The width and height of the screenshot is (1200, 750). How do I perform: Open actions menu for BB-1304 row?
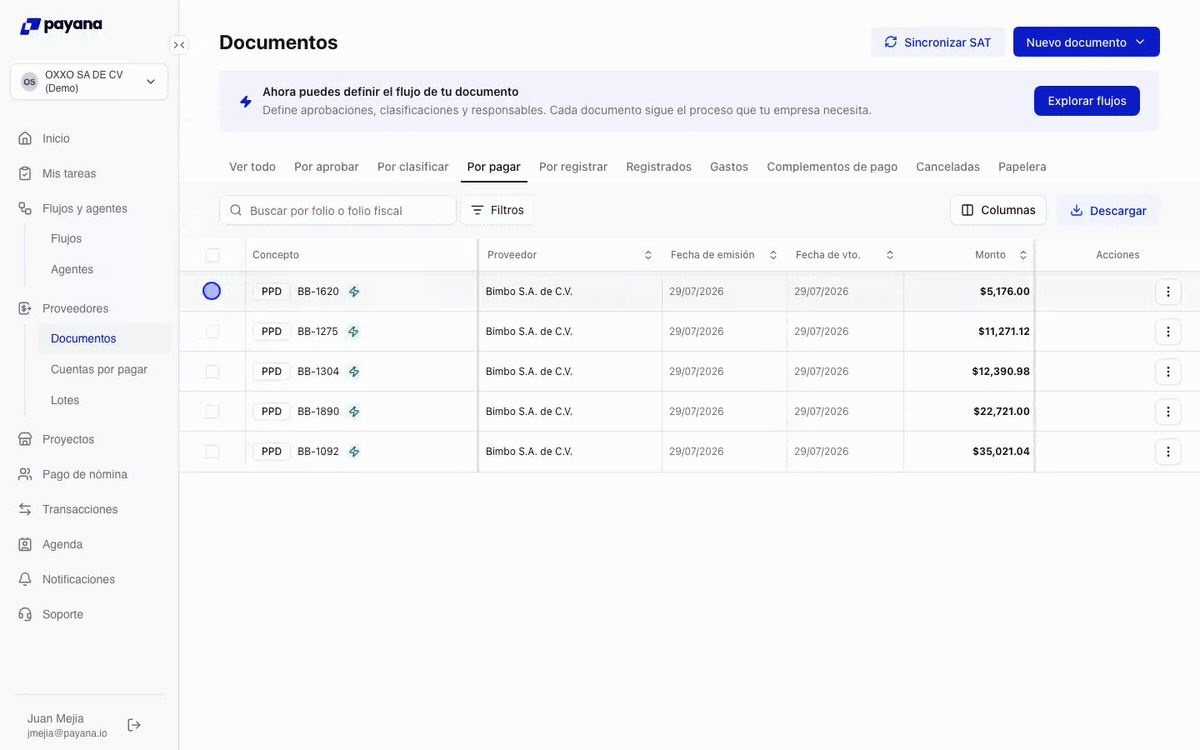[1168, 372]
